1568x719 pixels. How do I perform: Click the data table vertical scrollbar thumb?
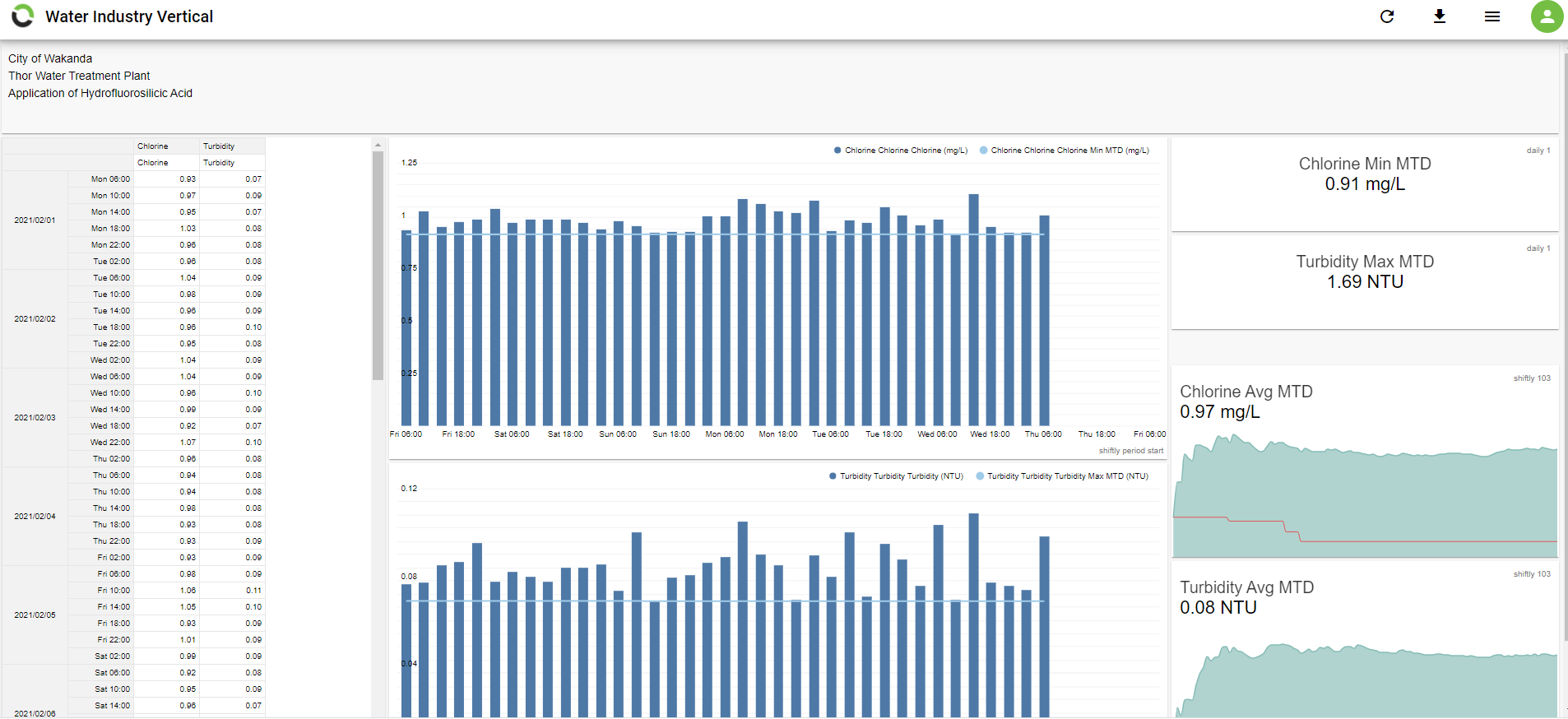point(378,266)
